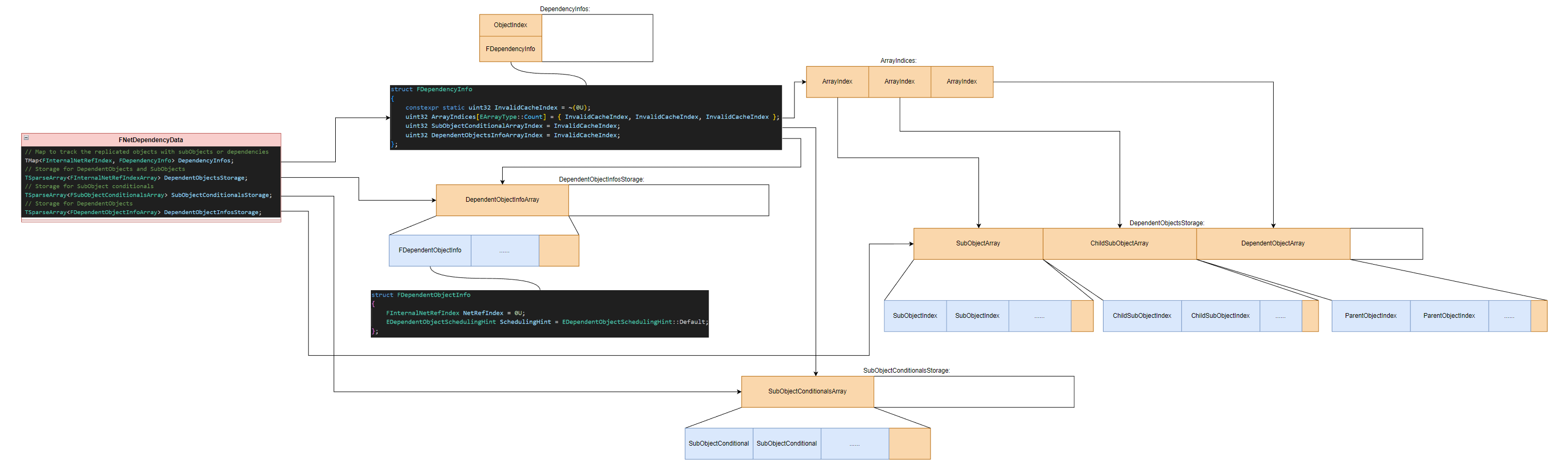Select the middle ArrayIndex cell
Viewport: 1568px width, 476px height.
899,81
